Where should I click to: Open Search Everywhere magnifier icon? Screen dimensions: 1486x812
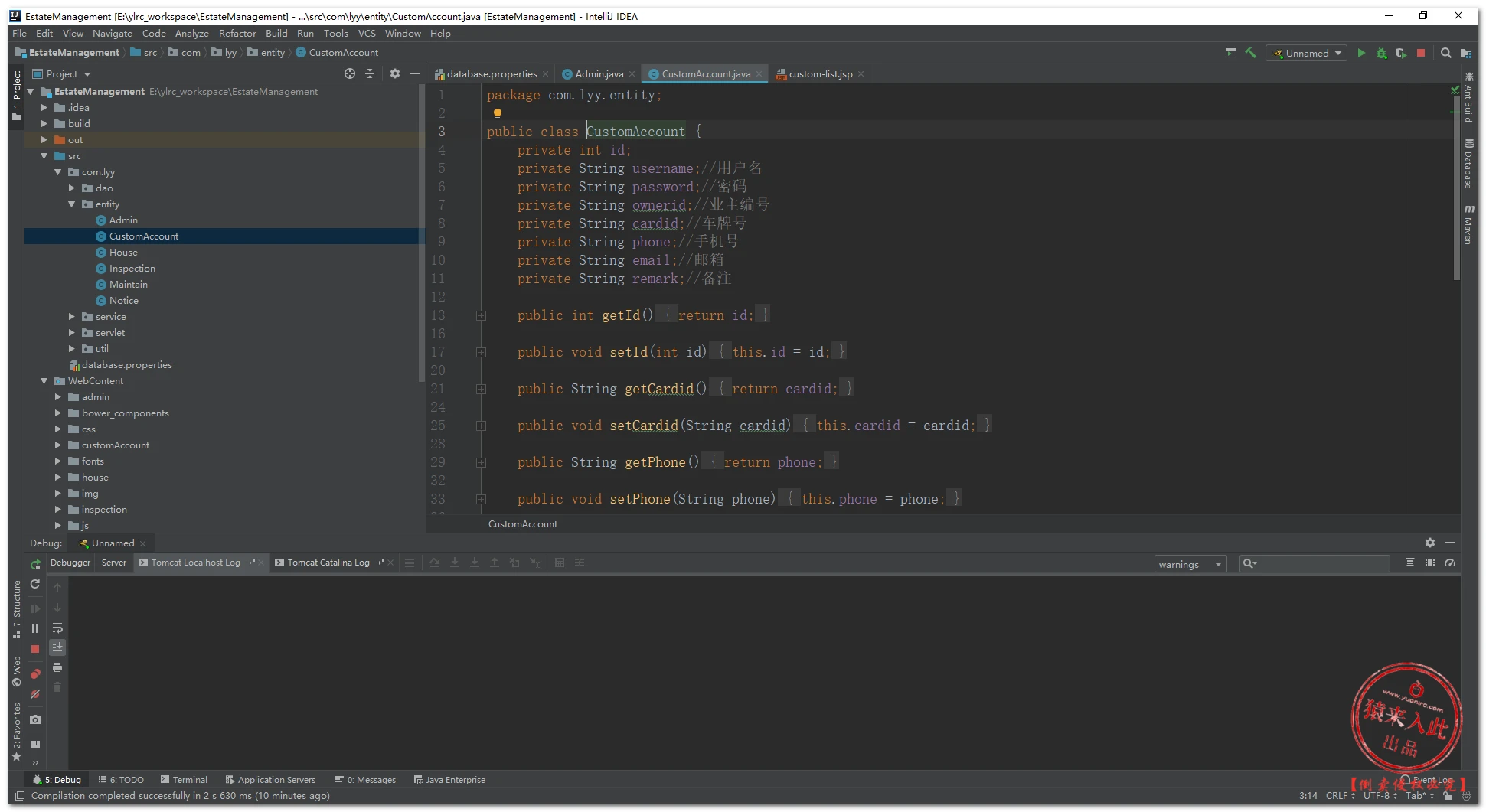click(1445, 53)
